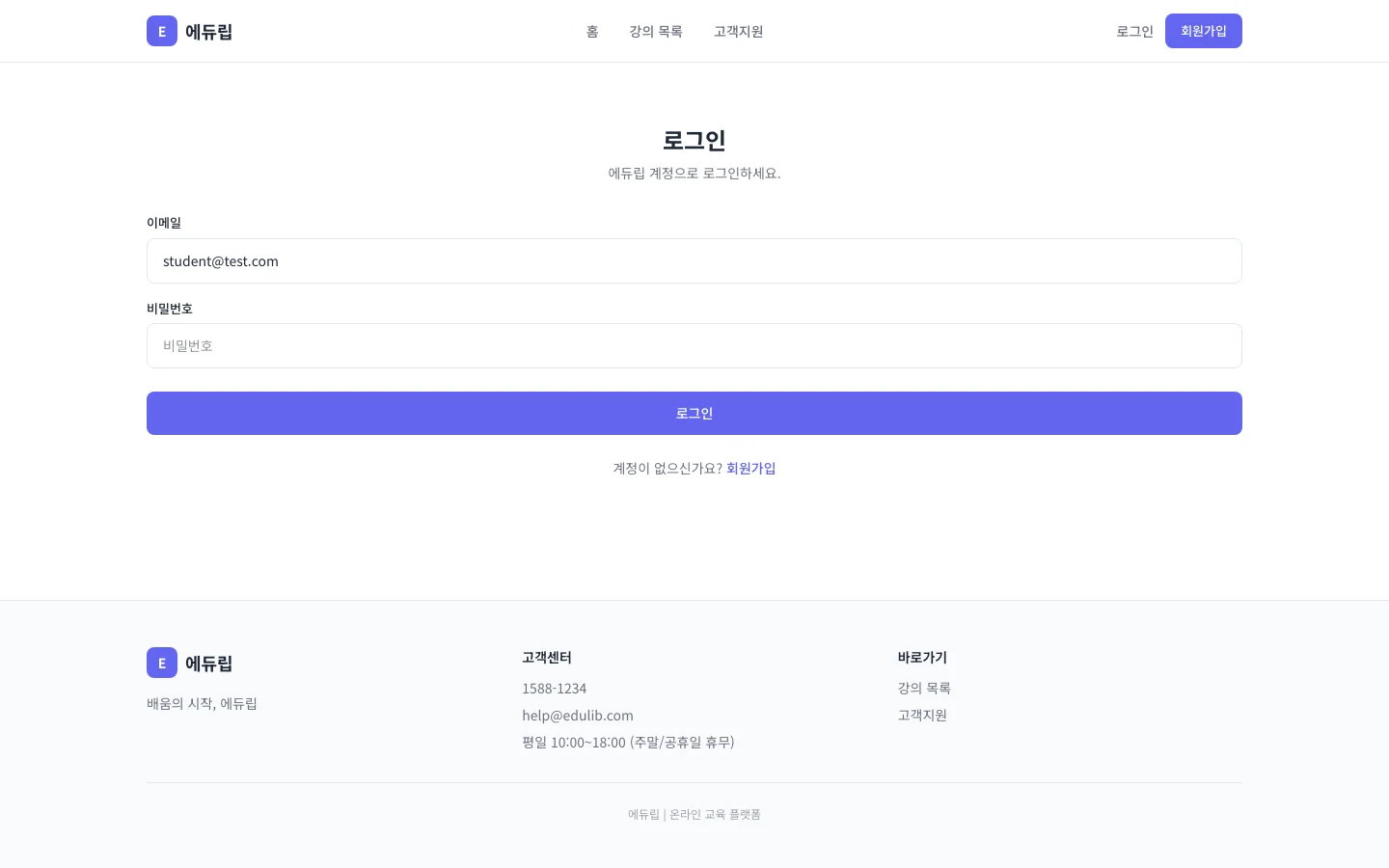Click inside the 이메일 input field

pos(694,260)
